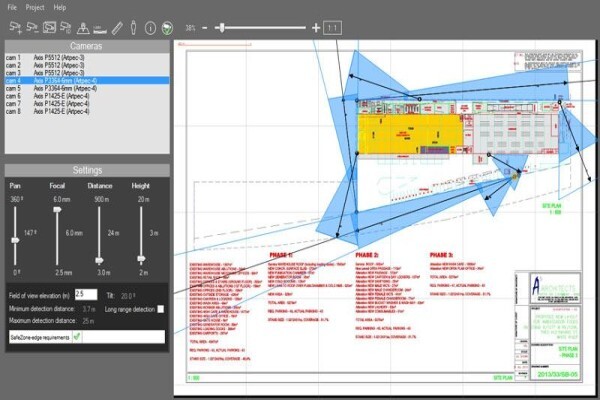Click the map placement pin icon

83,28
